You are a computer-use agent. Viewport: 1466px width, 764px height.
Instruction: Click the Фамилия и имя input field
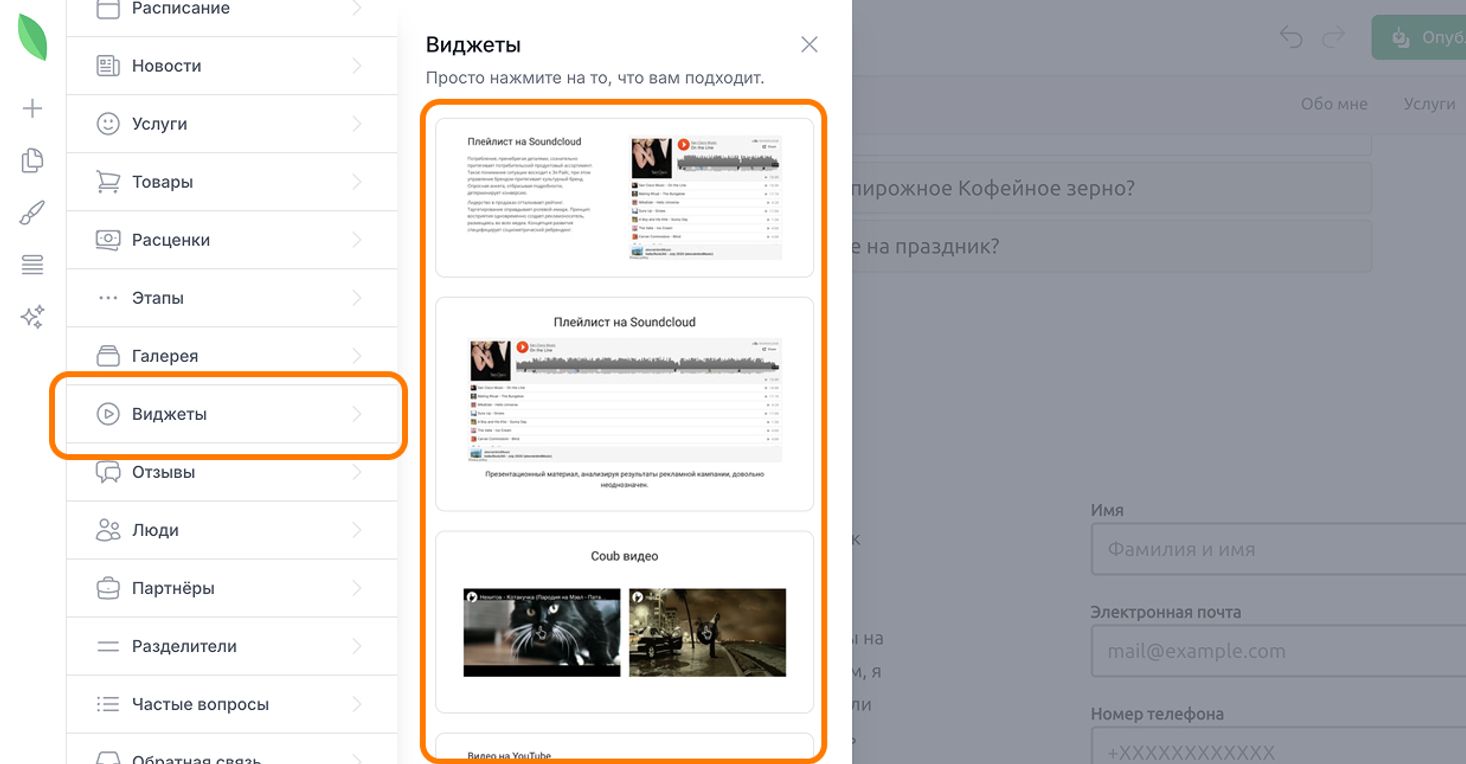(1278, 549)
